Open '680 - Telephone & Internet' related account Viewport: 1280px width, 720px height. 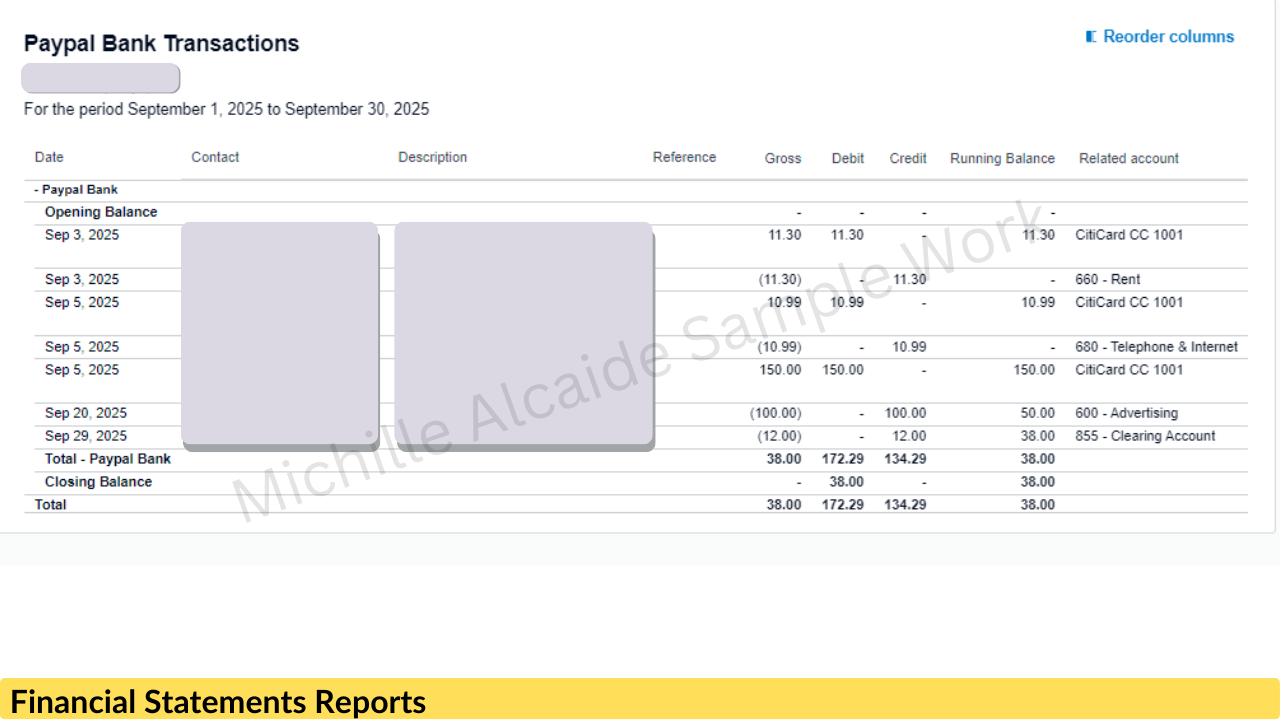coord(1157,347)
